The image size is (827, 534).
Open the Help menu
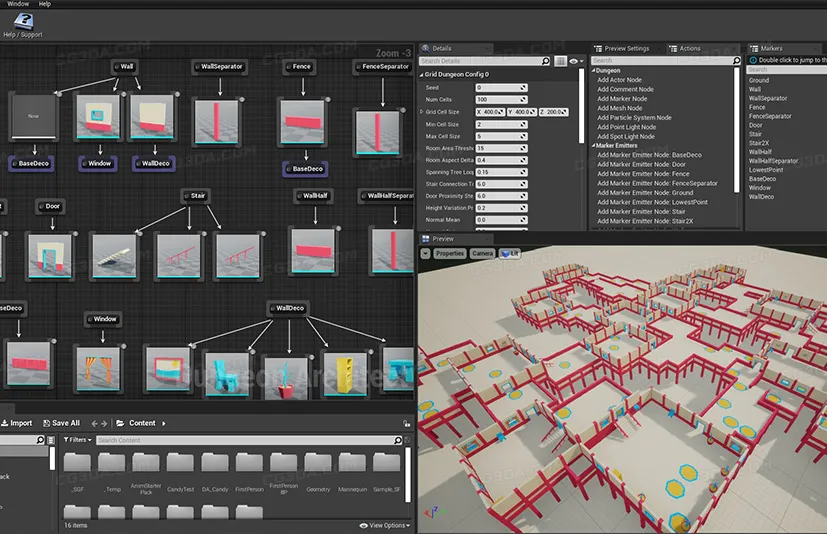pyautogui.click(x=45, y=4)
